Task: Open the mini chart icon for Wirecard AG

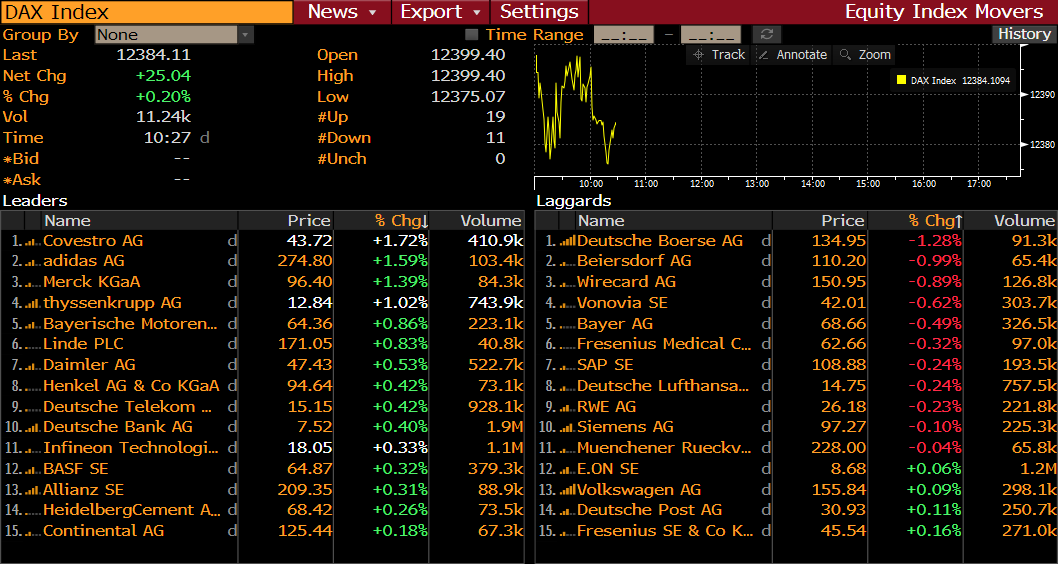Action: [x=567, y=283]
